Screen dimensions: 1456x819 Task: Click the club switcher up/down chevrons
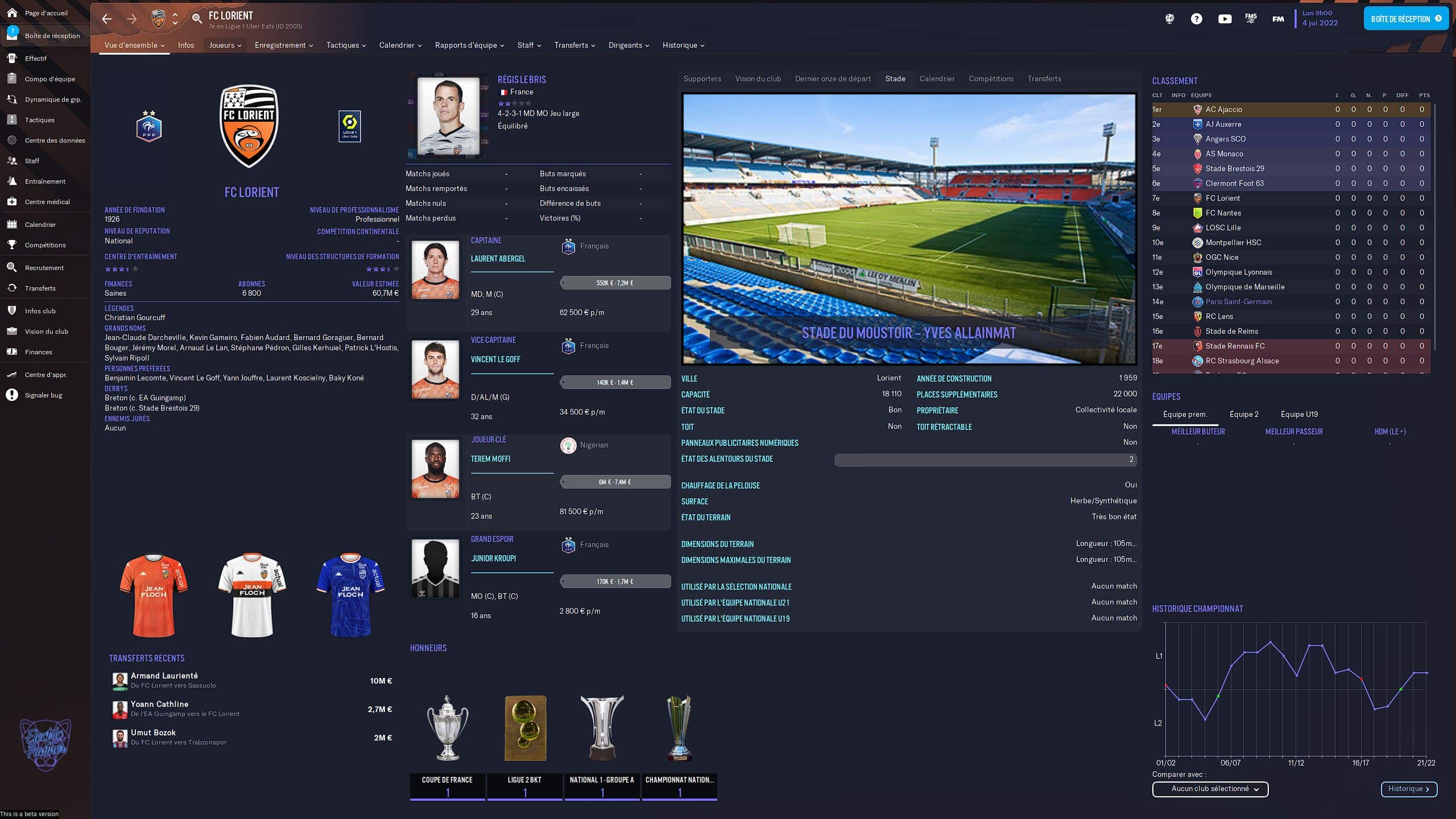175,19
